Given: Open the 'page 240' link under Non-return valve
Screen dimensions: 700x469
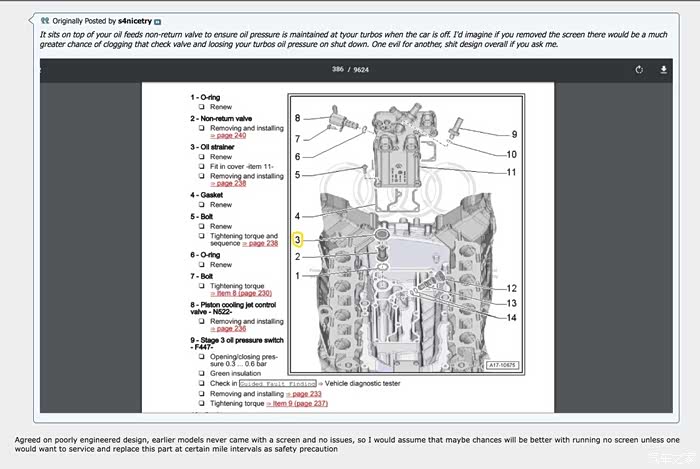Looking at the screenshot, I should [228, 136].
